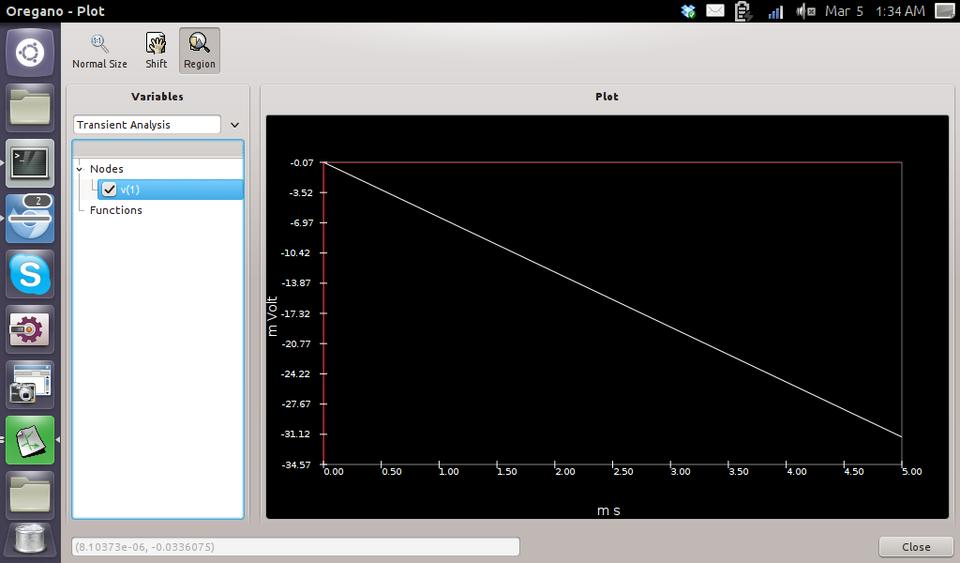Open network signal indicator

tap(775, 11)
